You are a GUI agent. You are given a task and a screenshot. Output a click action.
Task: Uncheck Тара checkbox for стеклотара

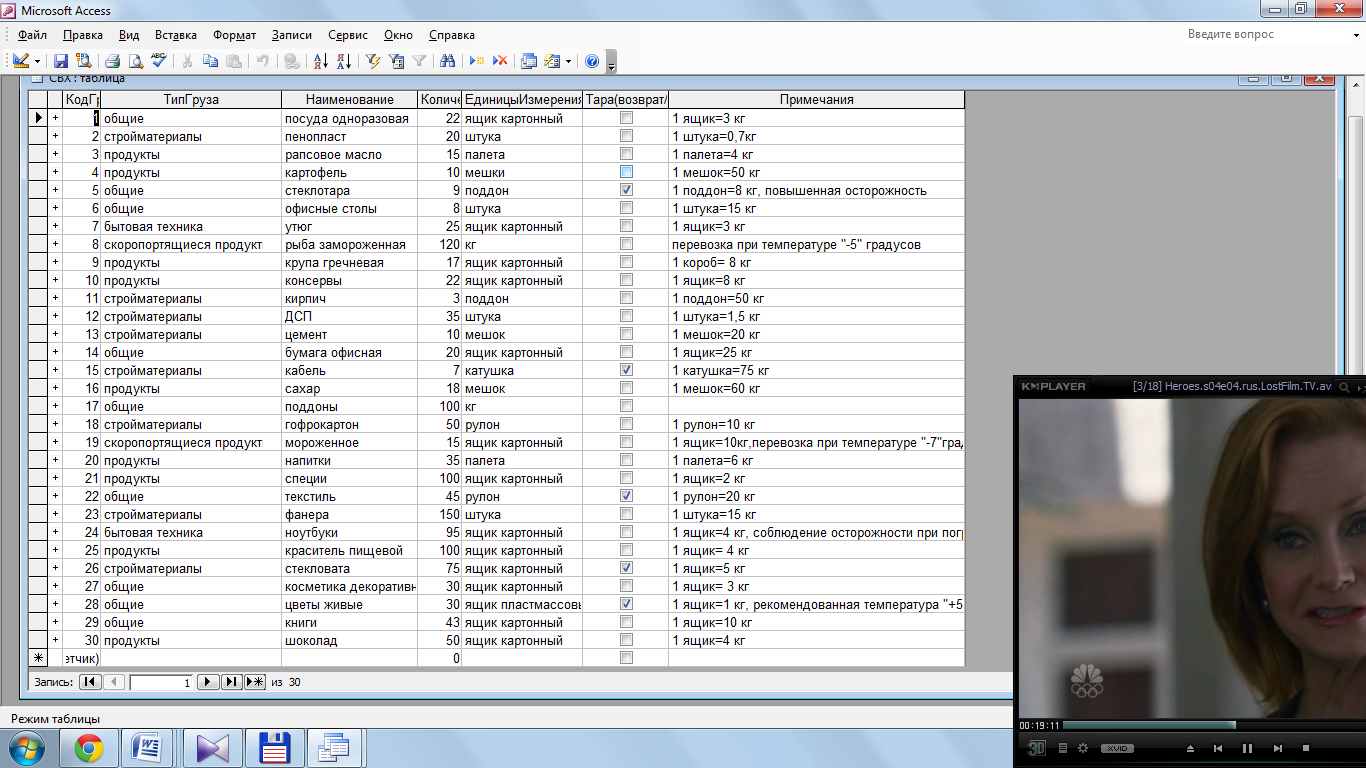[x=626, y=190]
